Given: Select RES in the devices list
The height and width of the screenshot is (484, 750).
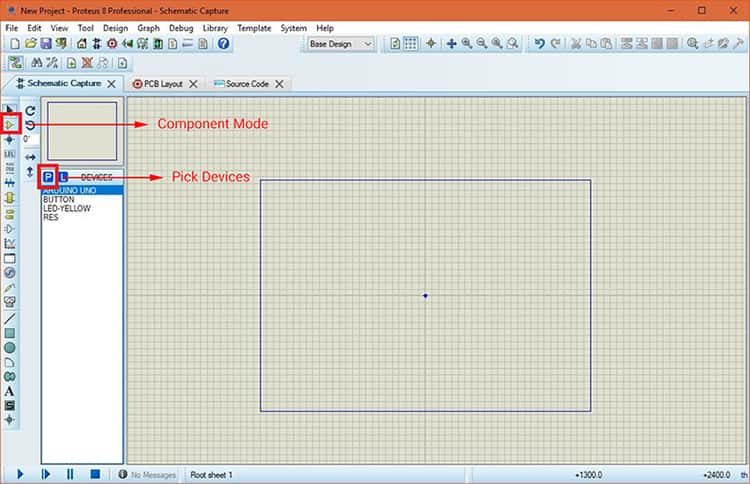Looking at the screenshot, I should click(82, 217).
